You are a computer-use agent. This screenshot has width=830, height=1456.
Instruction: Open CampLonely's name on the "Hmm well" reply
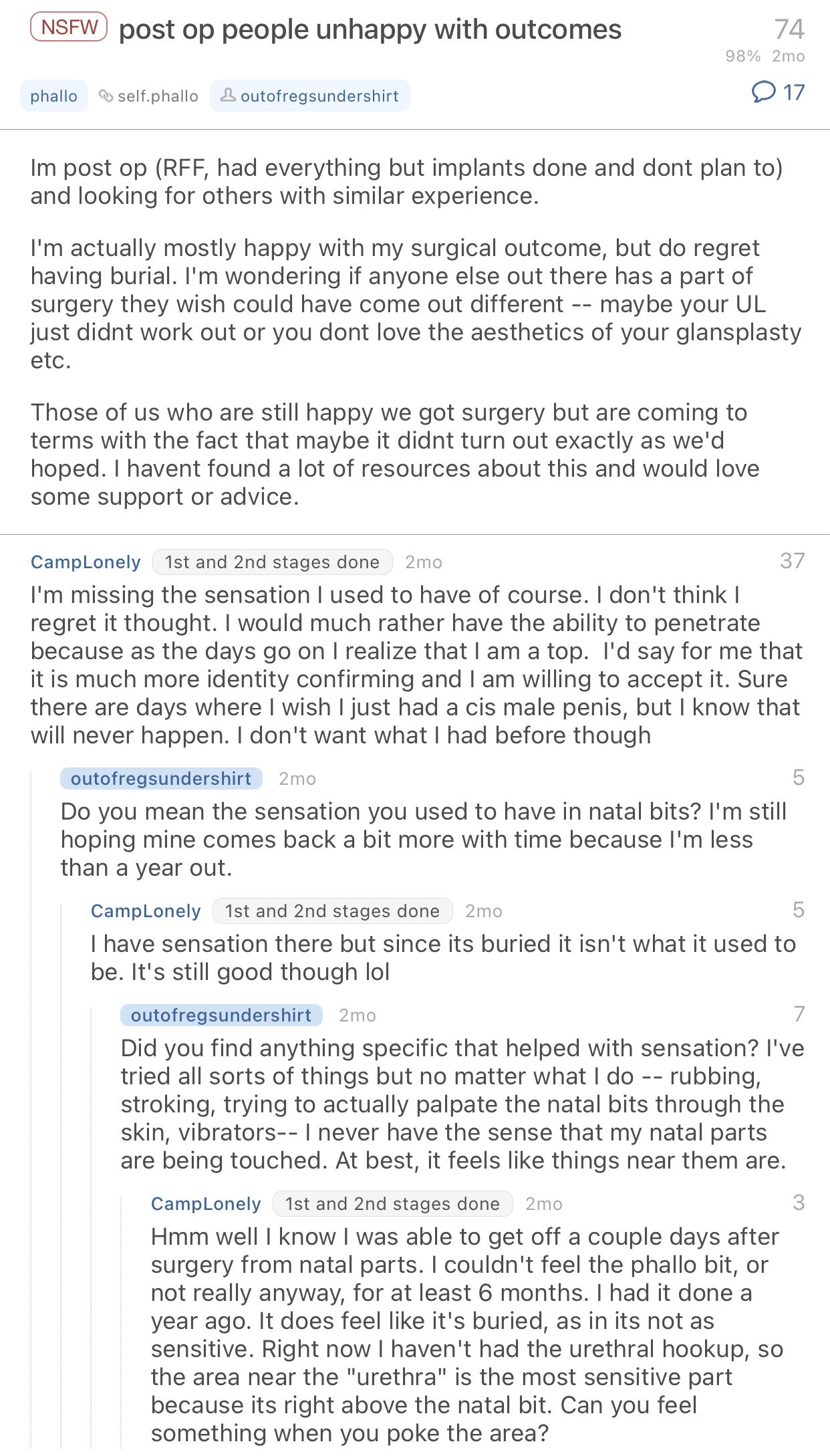point(206,1204)
